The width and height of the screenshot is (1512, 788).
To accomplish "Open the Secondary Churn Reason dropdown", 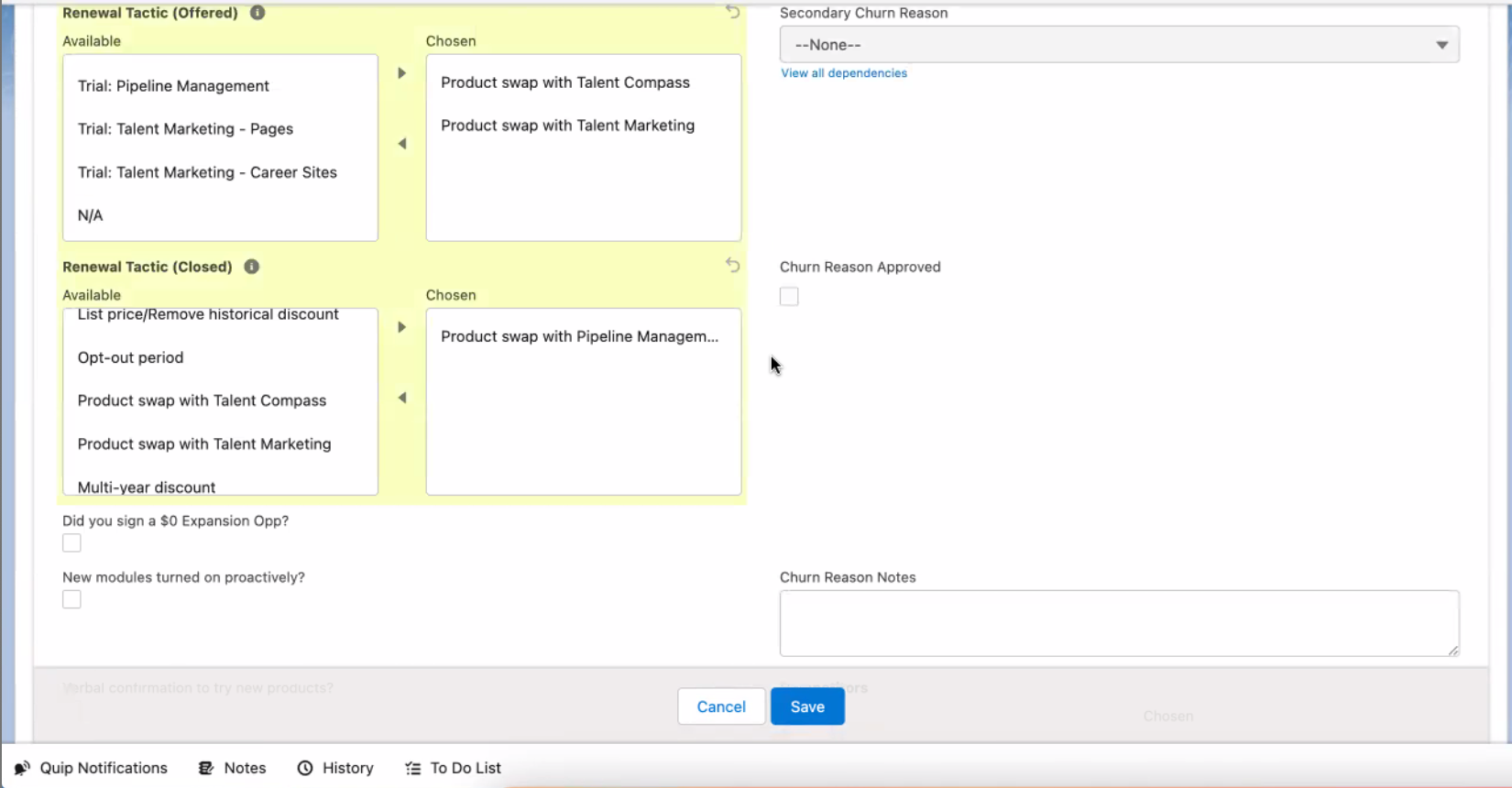I will (x=1119, y=45).
